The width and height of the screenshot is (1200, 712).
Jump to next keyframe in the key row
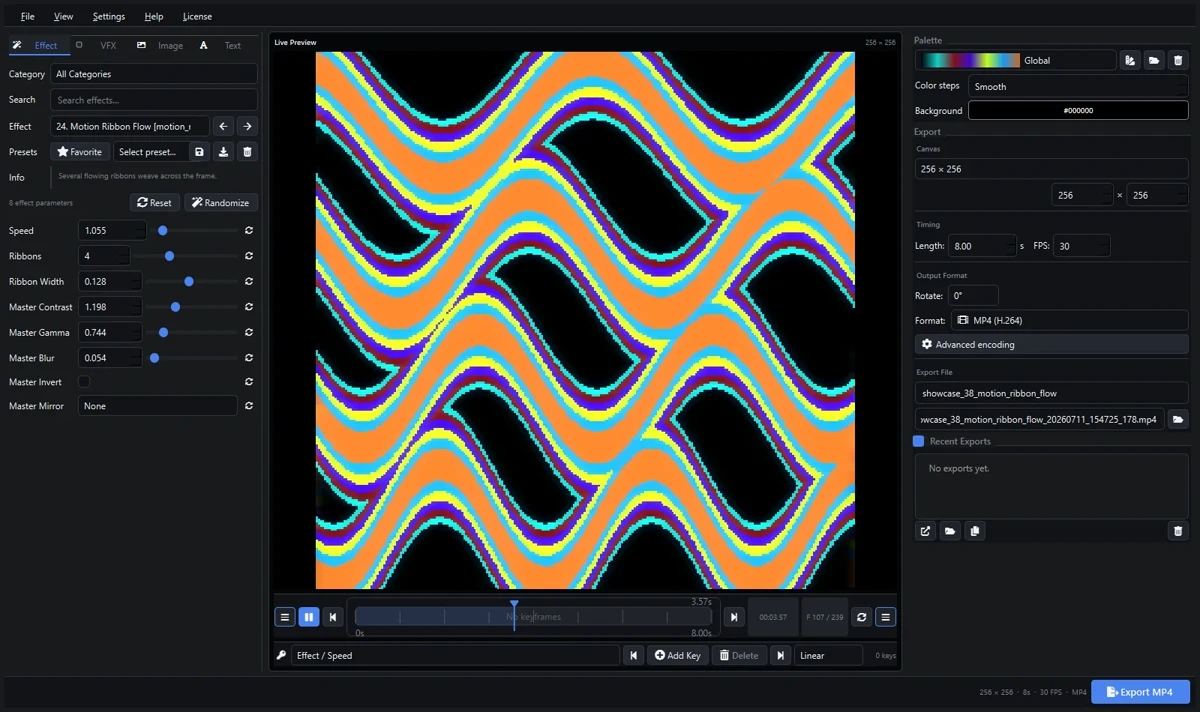[x=782, y=655]
